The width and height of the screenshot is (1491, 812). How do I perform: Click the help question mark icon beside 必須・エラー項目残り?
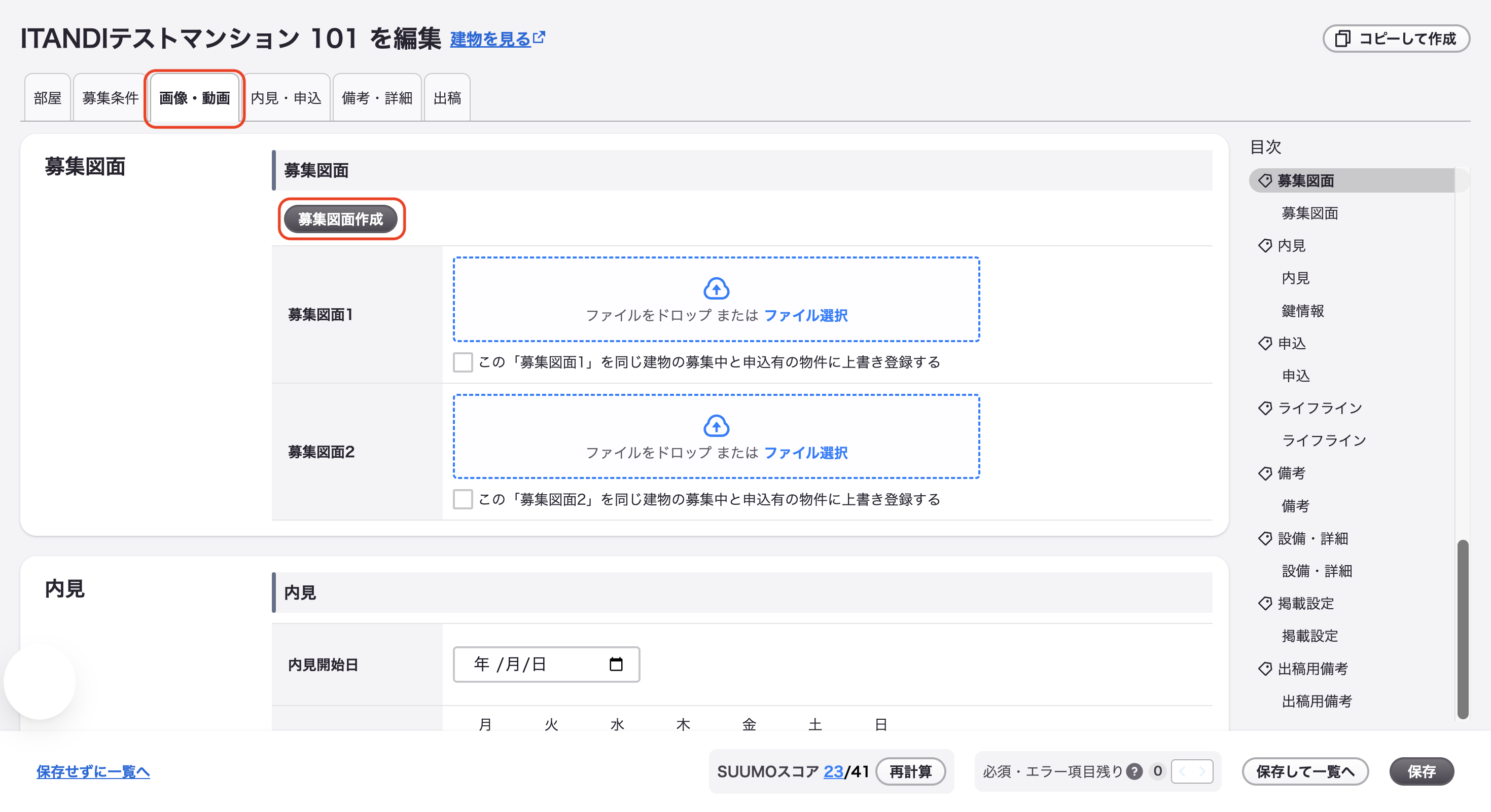coord(1134,771)
